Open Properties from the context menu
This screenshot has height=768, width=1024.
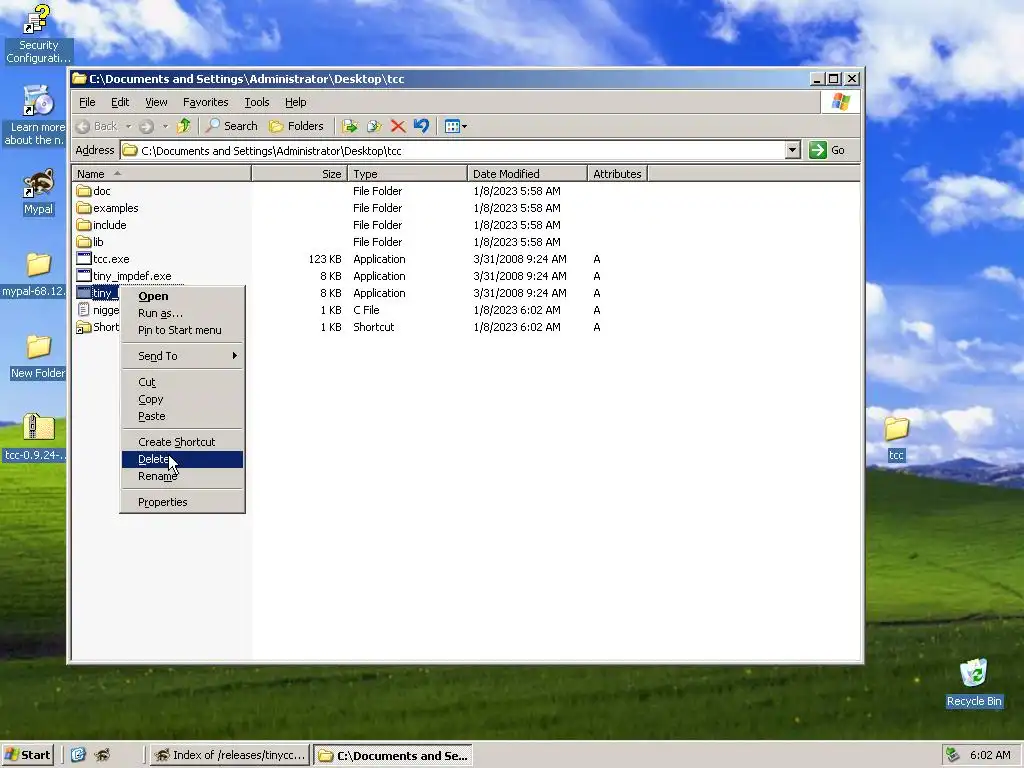[x=182, y=502]
